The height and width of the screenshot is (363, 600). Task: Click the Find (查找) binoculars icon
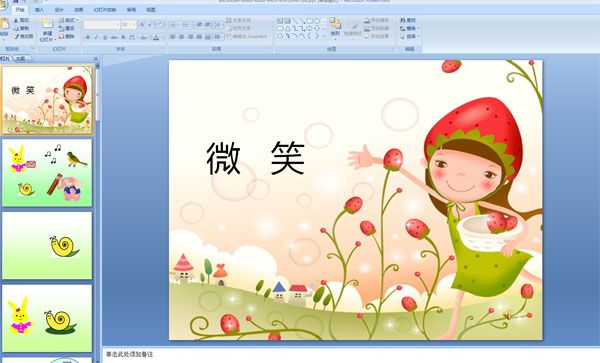point(403,20)
